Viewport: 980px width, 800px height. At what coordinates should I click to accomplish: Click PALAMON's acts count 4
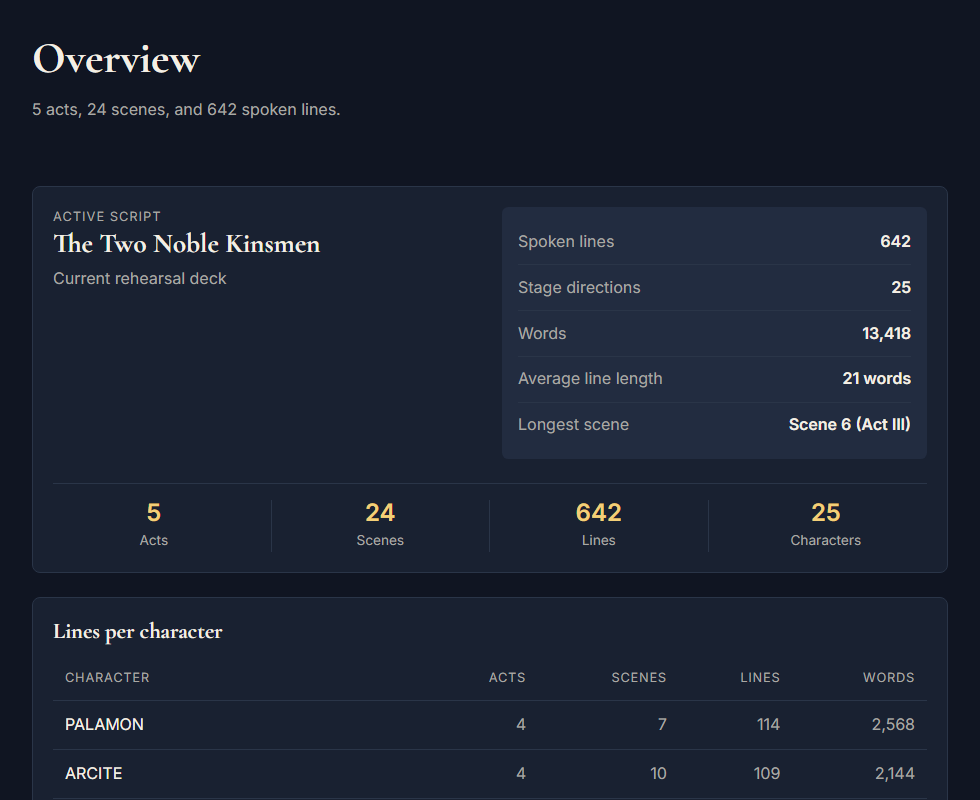(x=521, y=724)
